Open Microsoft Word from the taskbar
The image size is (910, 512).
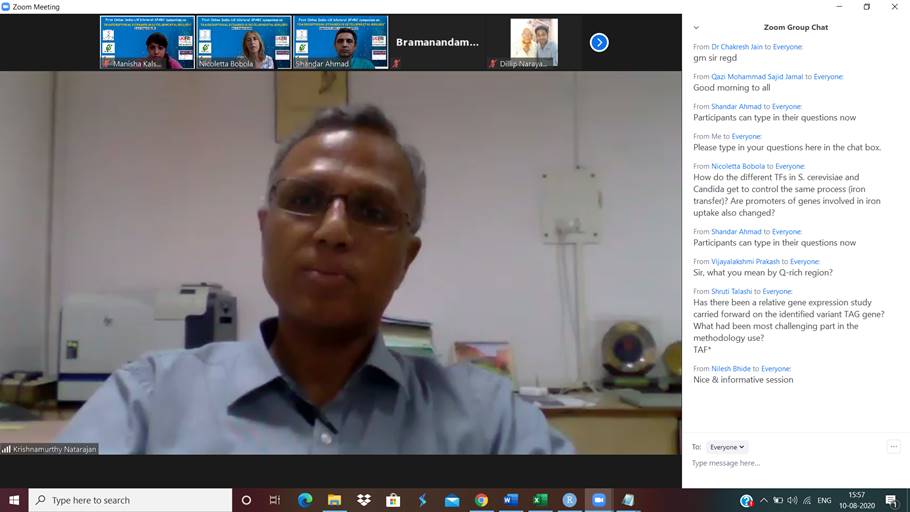click(511, 500)
